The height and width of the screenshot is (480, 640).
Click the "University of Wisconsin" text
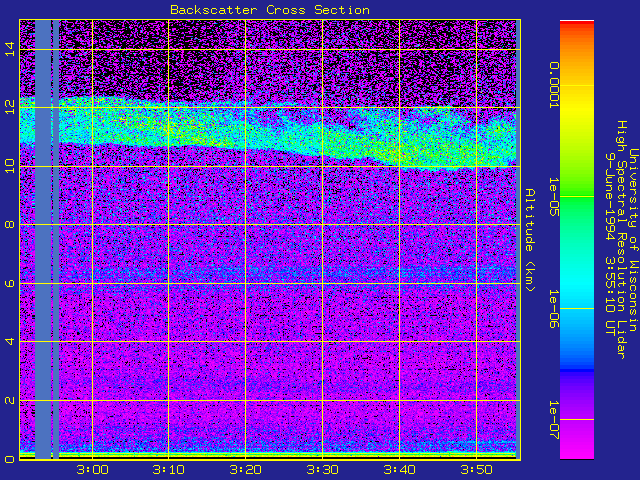[633, 240]
